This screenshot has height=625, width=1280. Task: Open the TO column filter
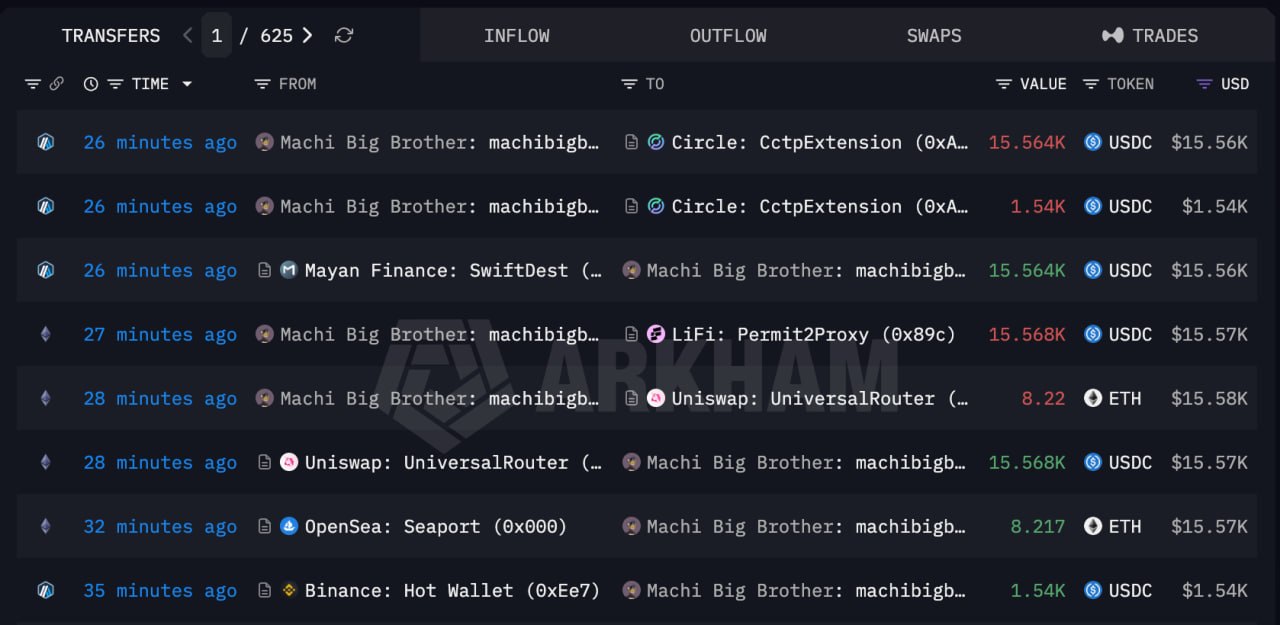pyautogui.click(x=629, y=84)
